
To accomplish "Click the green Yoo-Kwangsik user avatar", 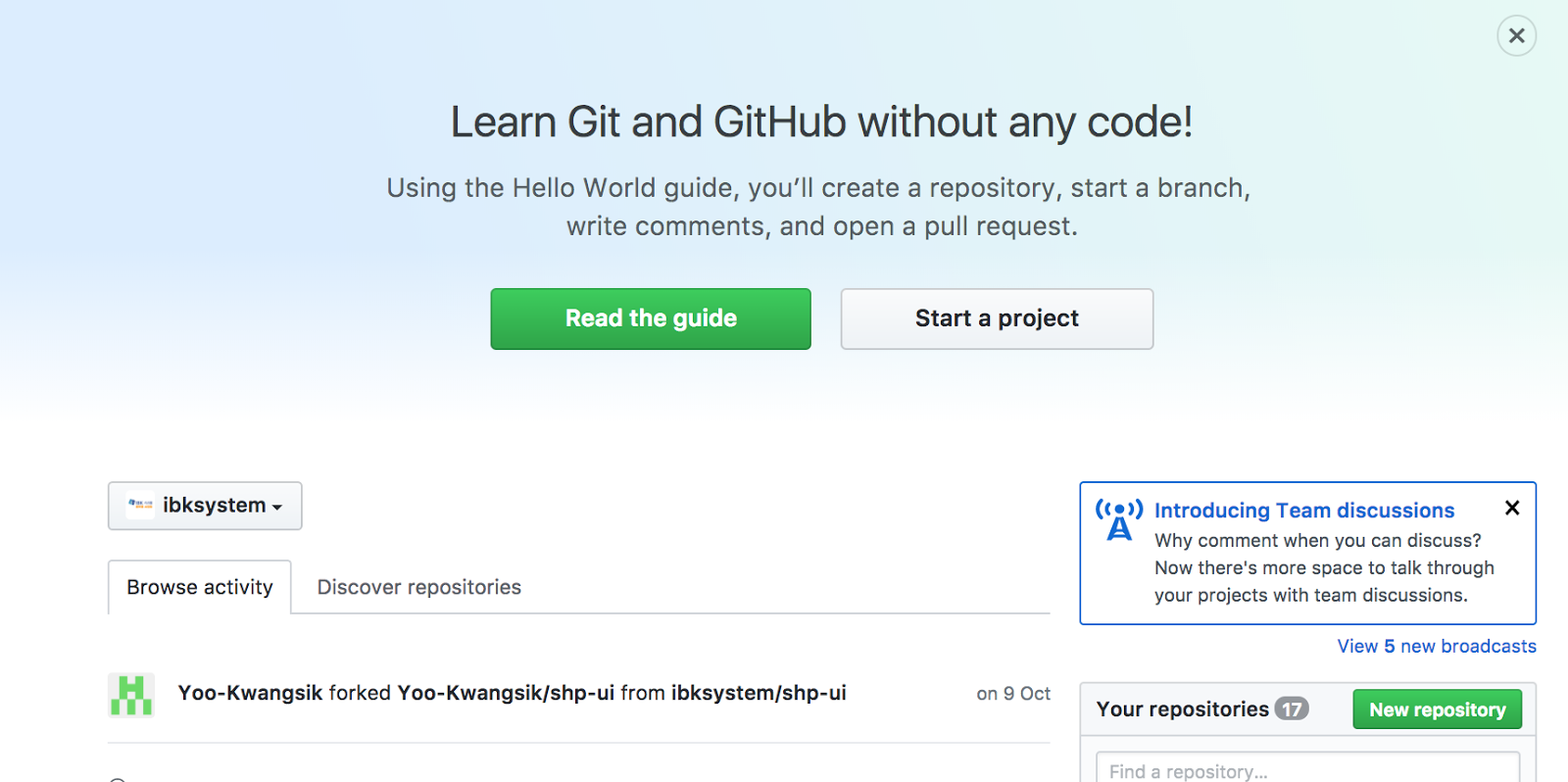I will [x=130, y=695].
